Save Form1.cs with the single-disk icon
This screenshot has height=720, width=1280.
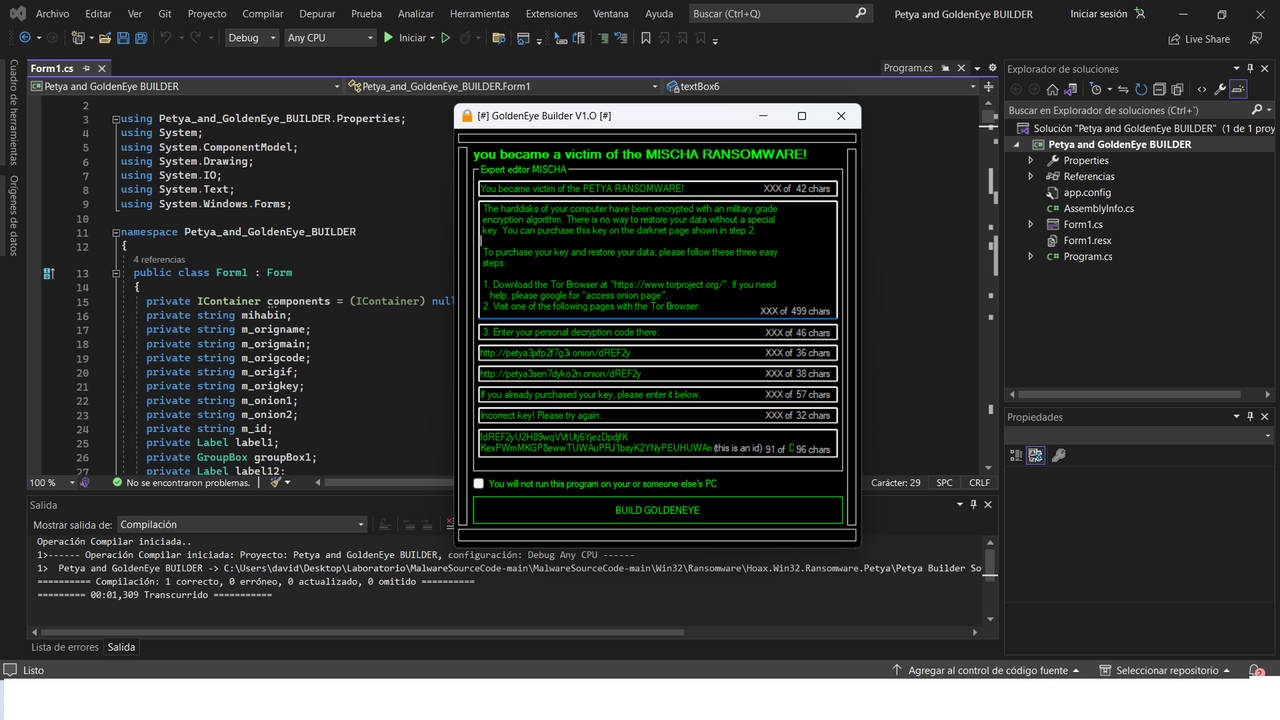tap(123, 38)
